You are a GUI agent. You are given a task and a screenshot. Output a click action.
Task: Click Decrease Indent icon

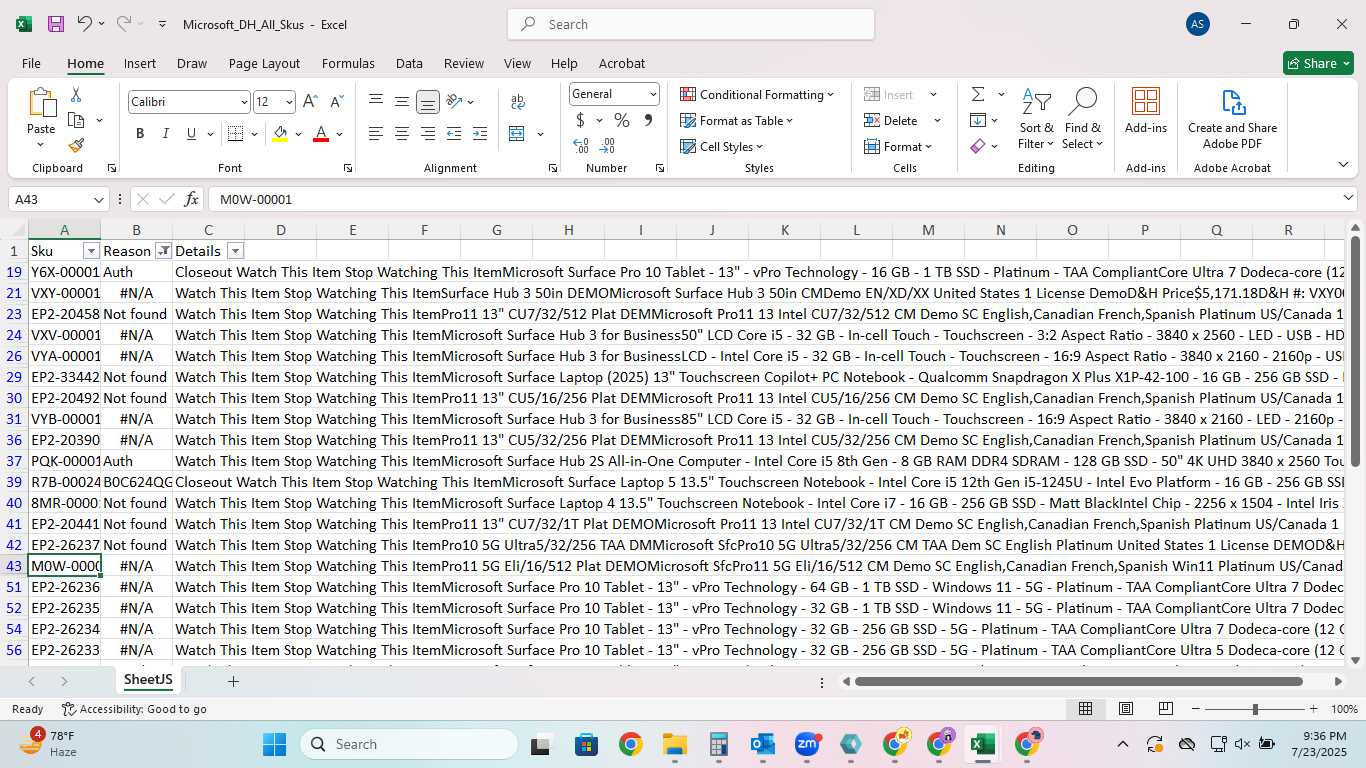(454, 134)
